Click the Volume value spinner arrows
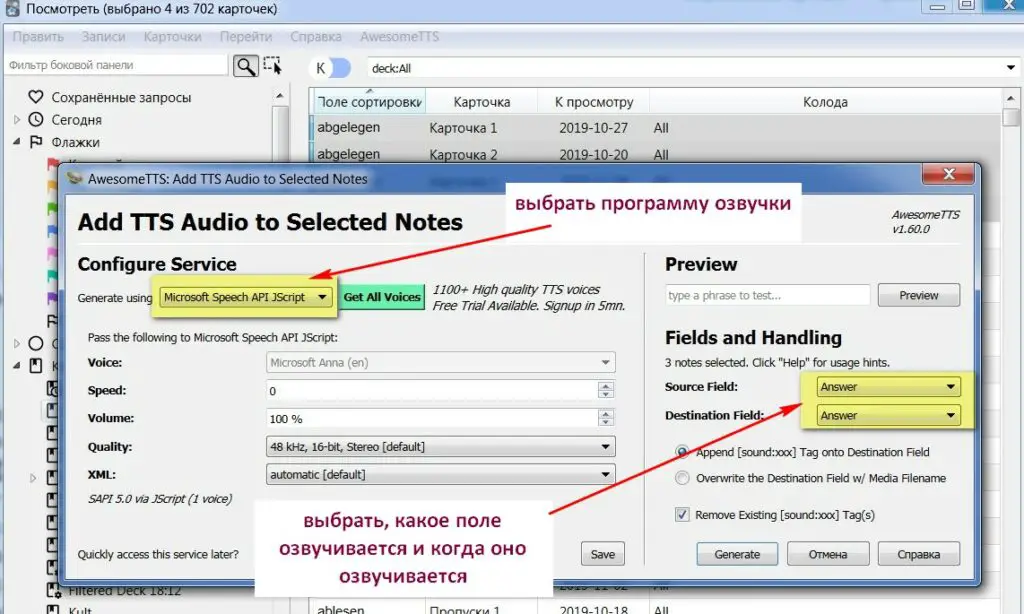This screenshot has height=614, width=1024. point(605,418)
